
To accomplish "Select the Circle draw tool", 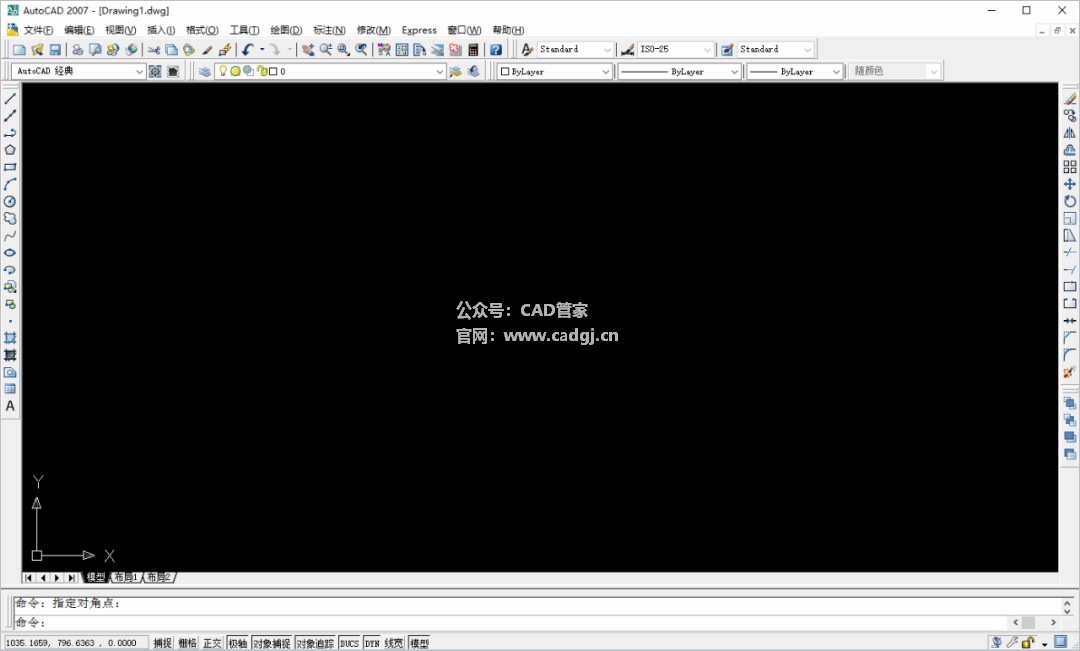I will tap(10, 202).
